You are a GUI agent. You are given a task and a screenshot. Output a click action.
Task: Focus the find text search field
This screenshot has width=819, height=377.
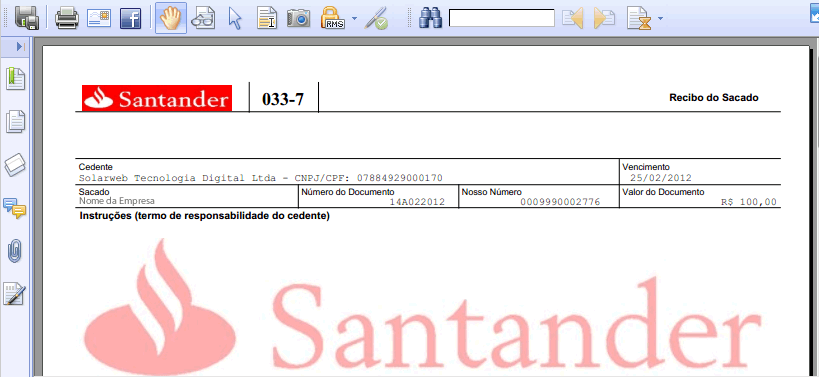[x=501, y=18]
